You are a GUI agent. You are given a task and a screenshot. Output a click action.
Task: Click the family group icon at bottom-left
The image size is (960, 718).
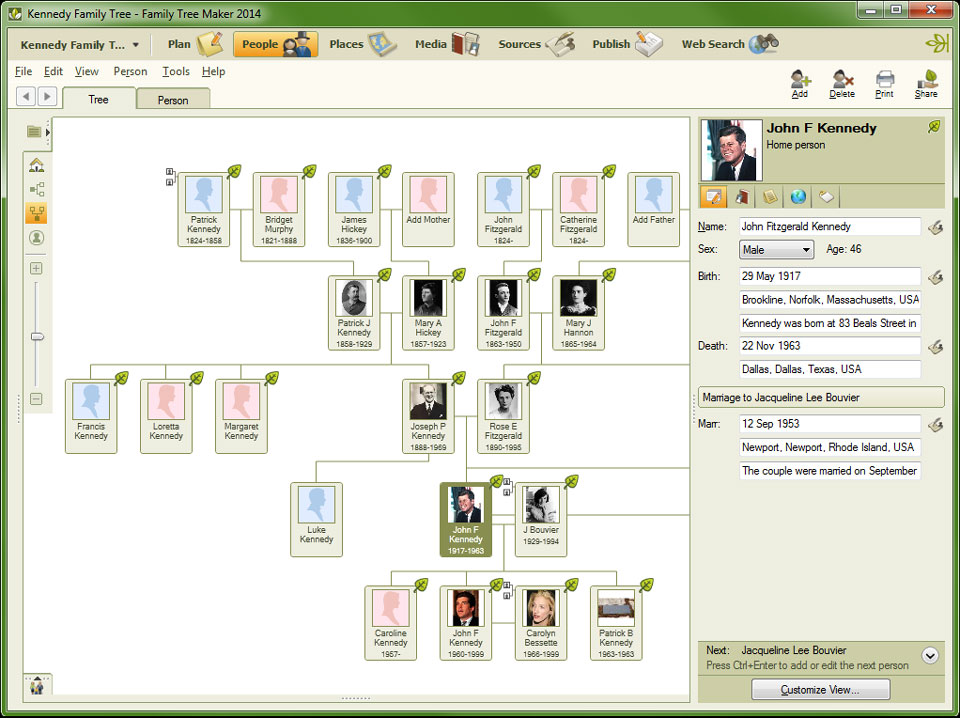[37, 685]
